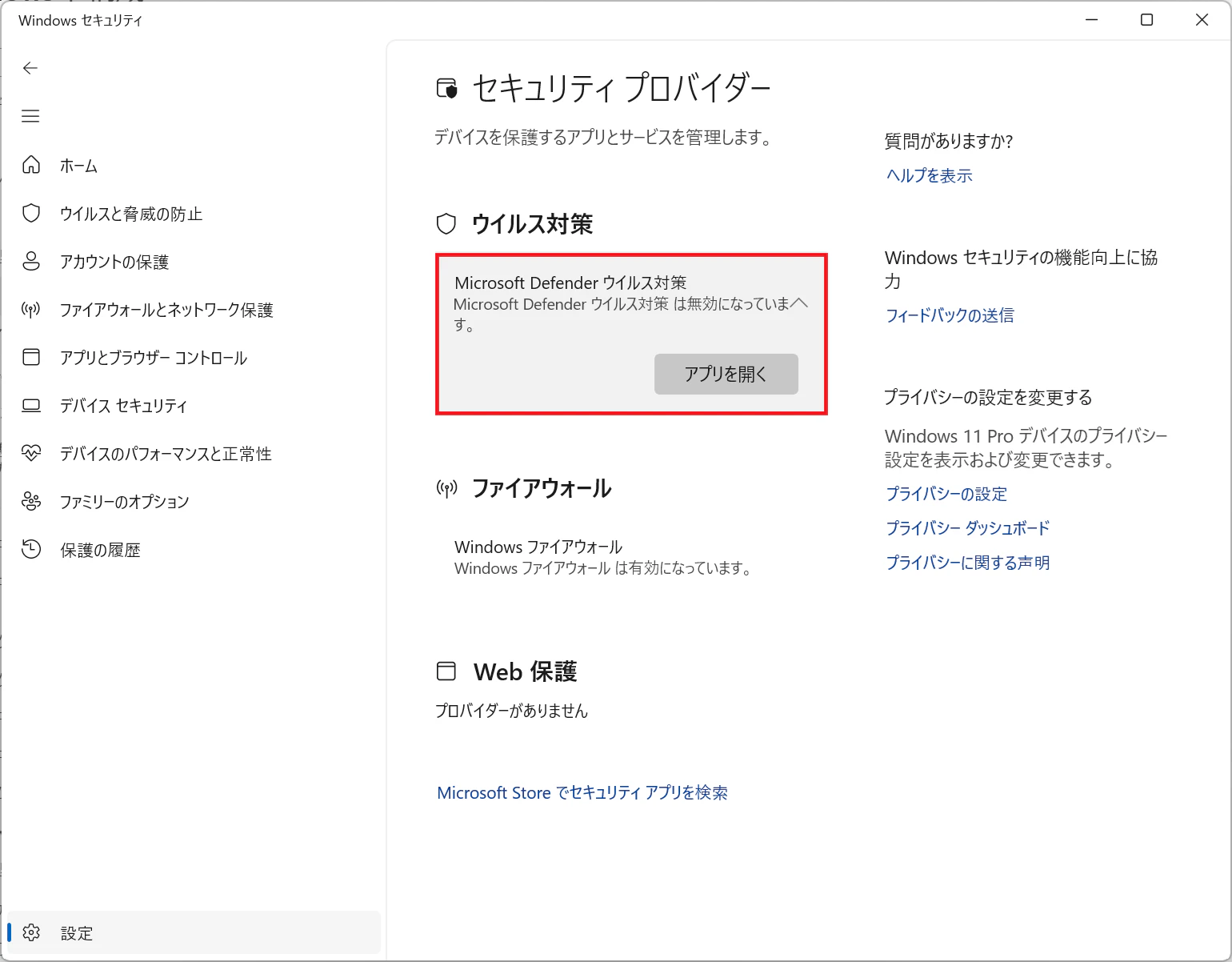1232x962 pixels.
Task: Open ファミリーのオプション in the sidebar
Action: coord(192,502)
